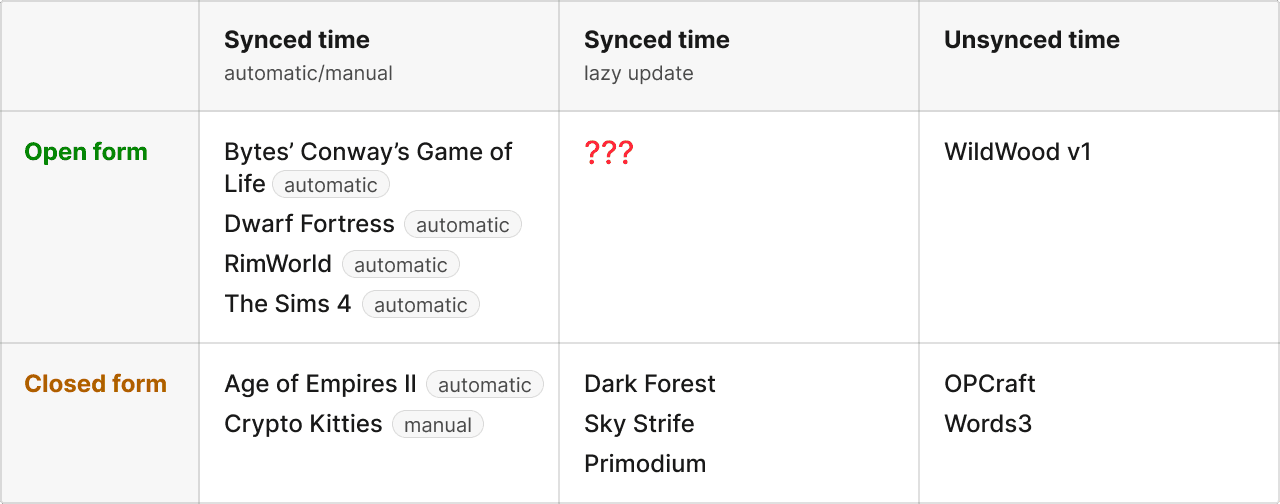The image size is (1280, 504).
Task: Select the Sky Strife entry
Action: (x=639, y=424)
